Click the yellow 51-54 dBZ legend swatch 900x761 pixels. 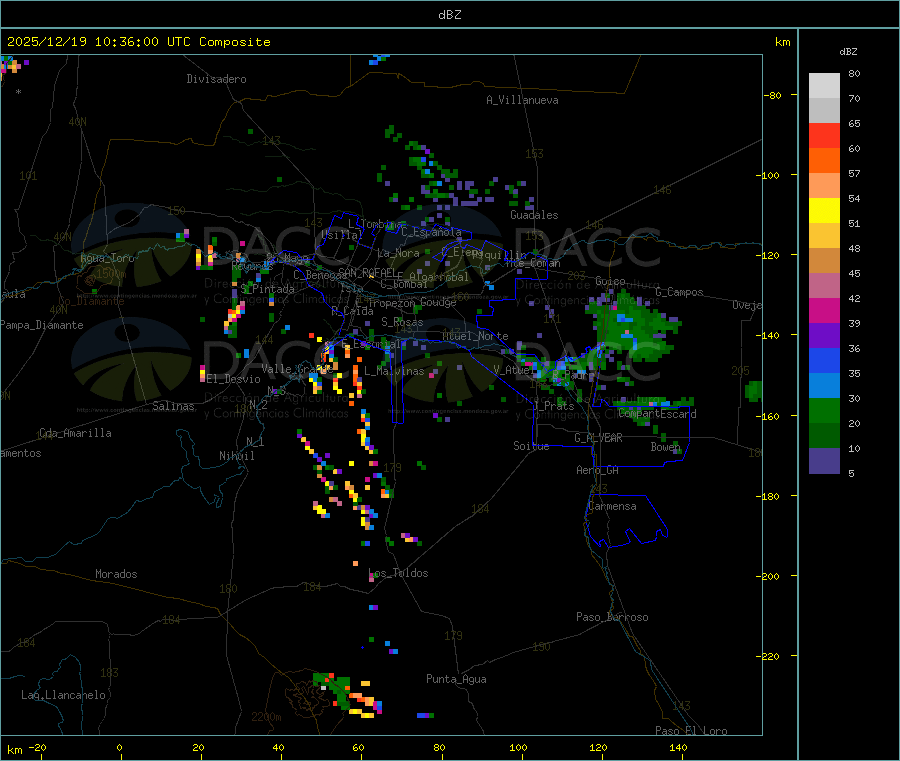click(824, 211)
